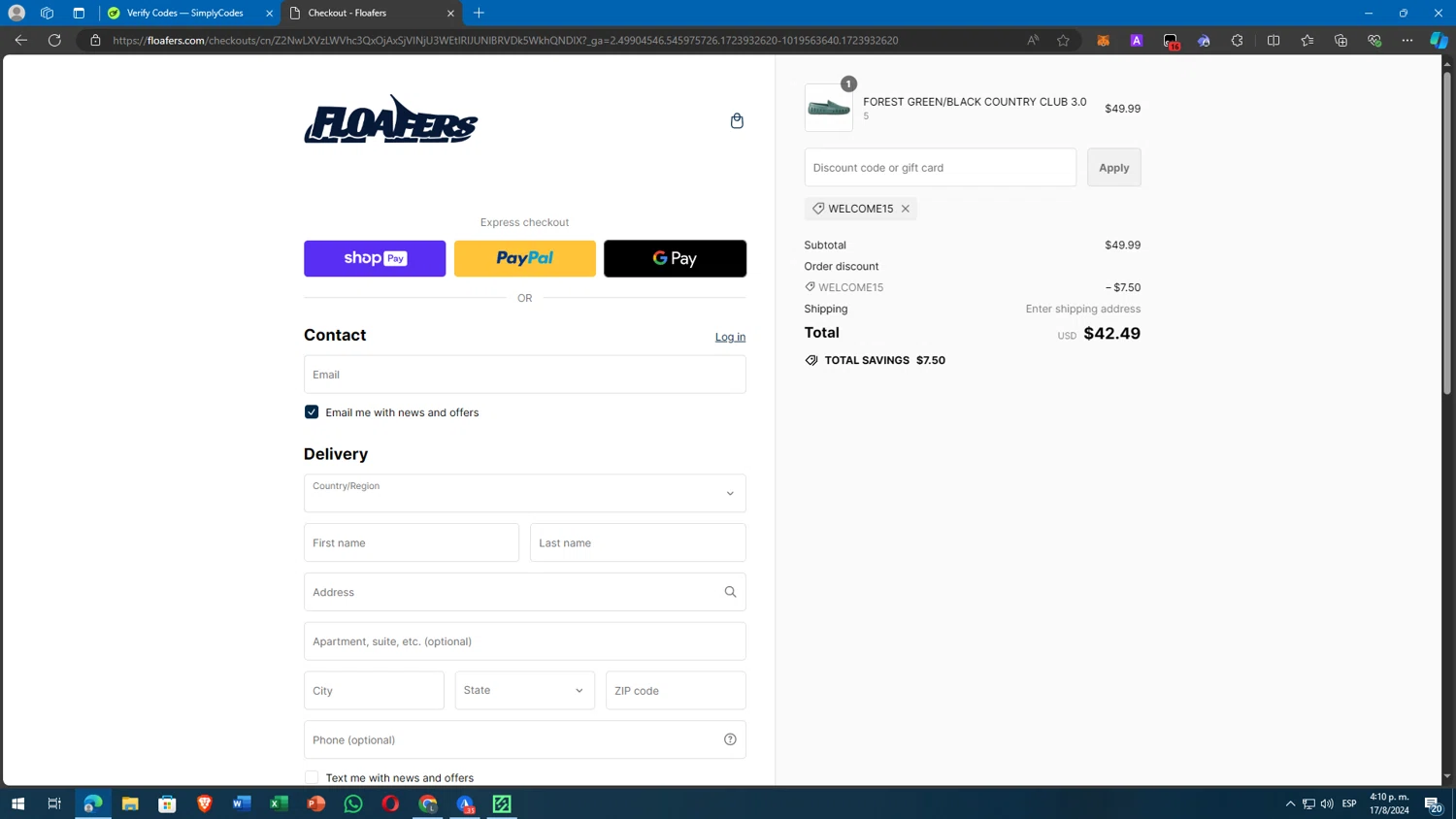
Task: Click the First name field
Action: (x=412, y=542)
